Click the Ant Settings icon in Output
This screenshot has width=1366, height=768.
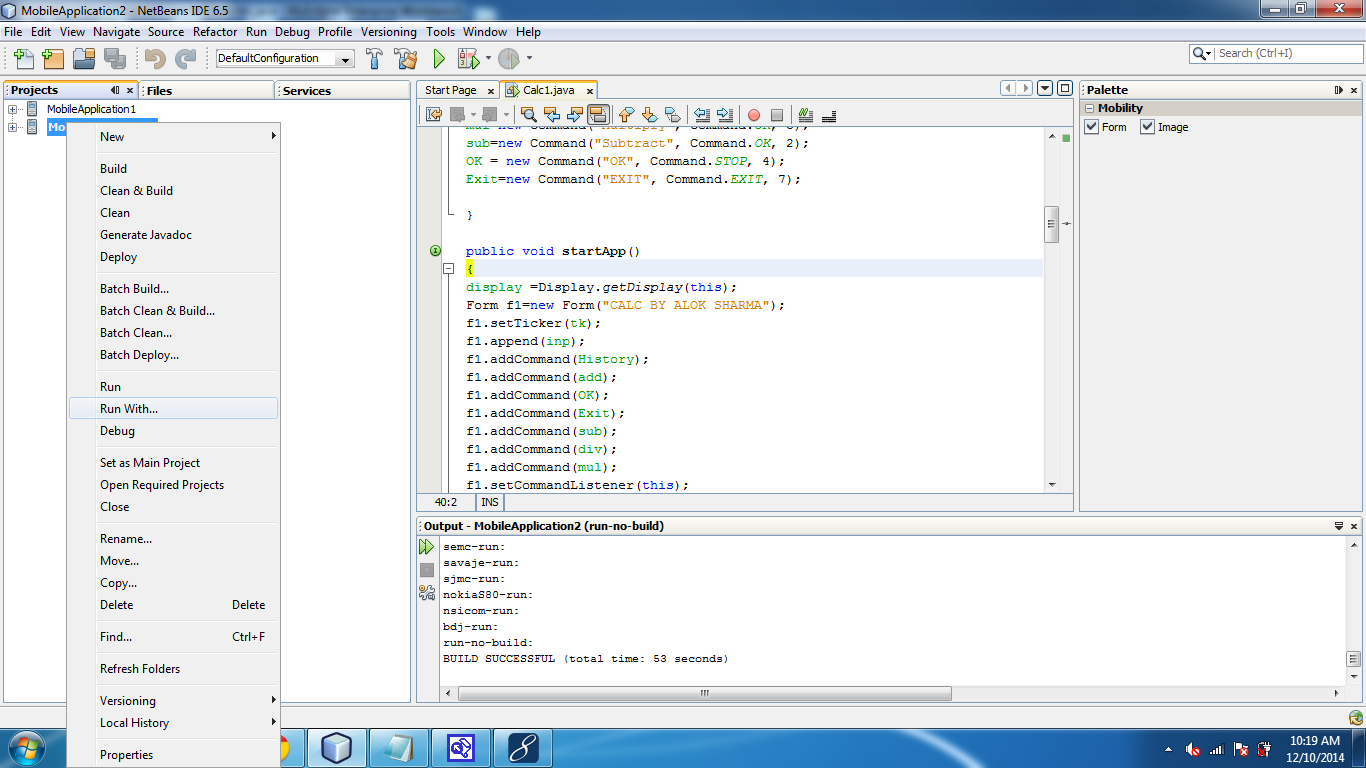427,592
